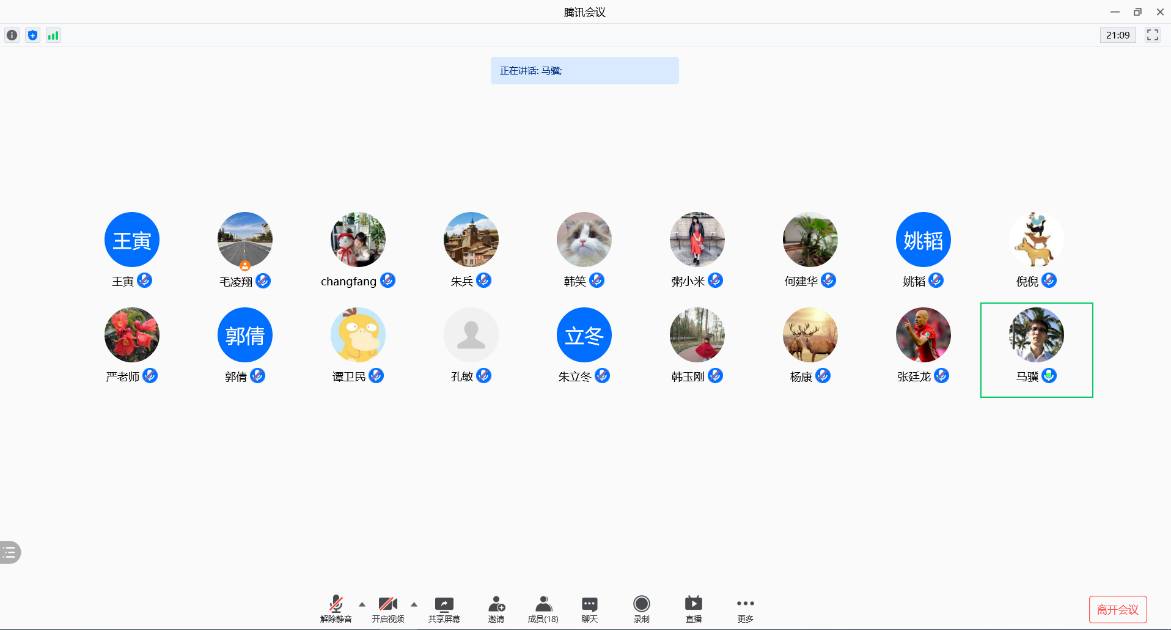Viewport: 1171px width, 630px height.
Task: Start recording with 录制
Action: (641, 605)
